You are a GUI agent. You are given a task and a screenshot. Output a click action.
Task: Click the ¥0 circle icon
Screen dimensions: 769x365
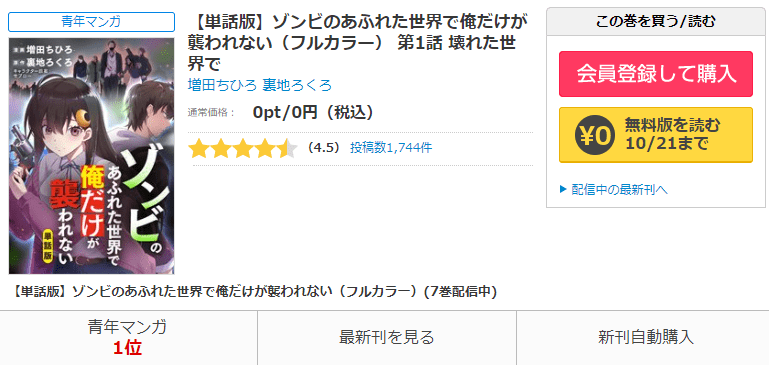click(595, 135)
